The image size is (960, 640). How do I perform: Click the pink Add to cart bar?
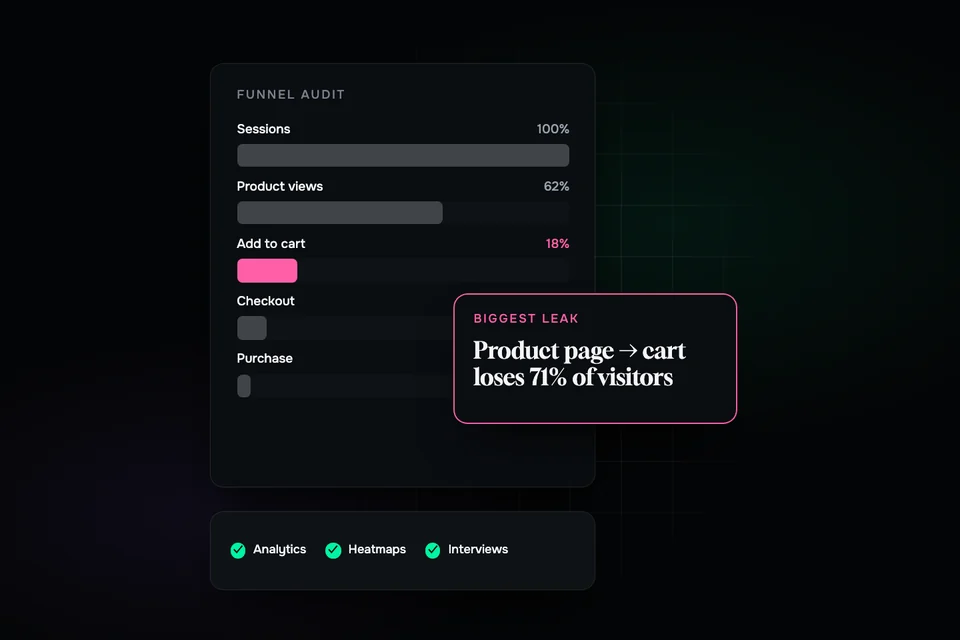pyautogui.click(x=267, y=270)
